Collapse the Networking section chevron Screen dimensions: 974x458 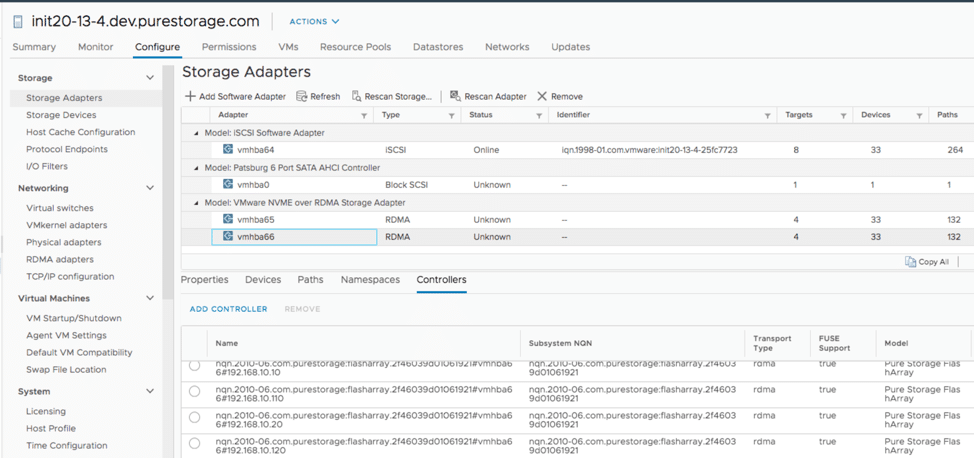point(150,188)
